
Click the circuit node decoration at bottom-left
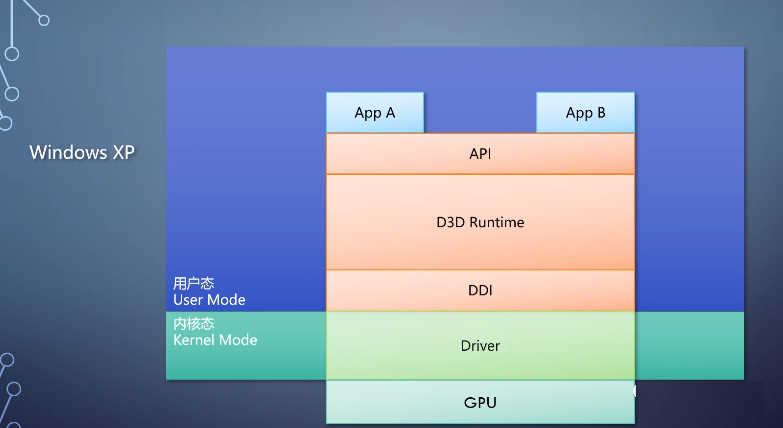tap(12, 389)
